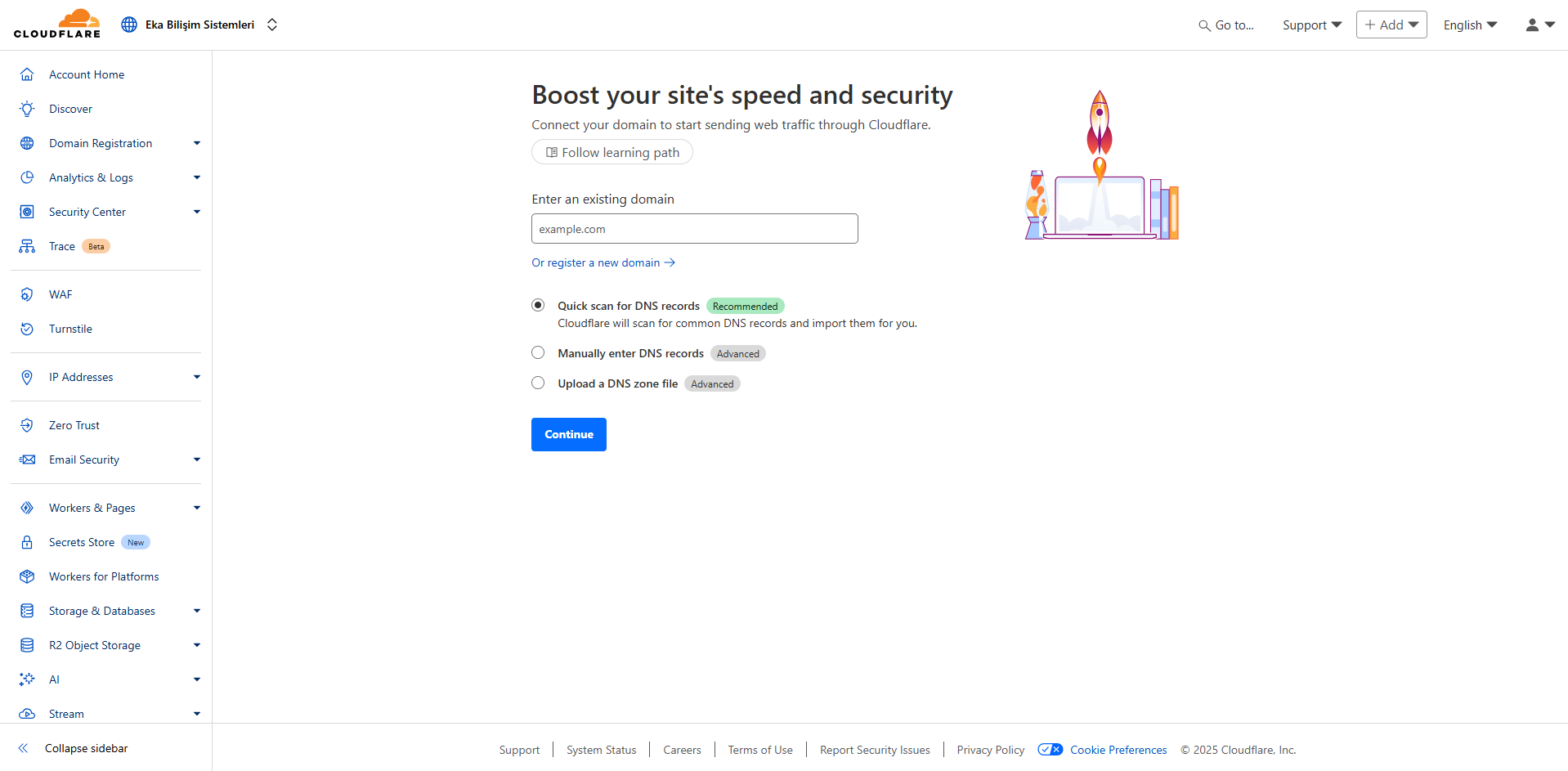Expand R2 Object Storage submenu arrow
The height and width of the screenshot is (771, 1568).
197,645
